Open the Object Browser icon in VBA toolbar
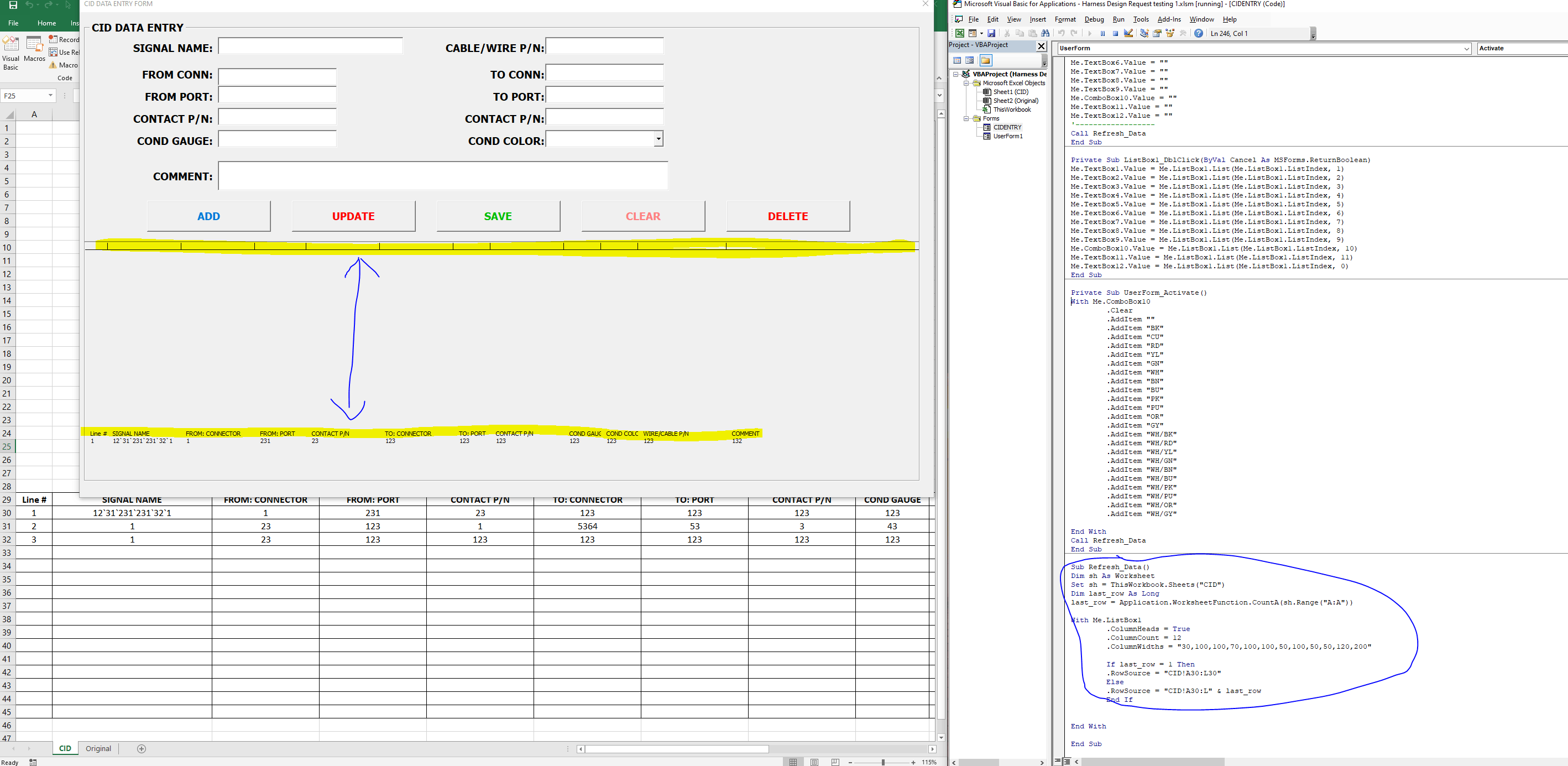This screenshot has width=1568, height=766. pyautogui.click(x=1170, y=34)
